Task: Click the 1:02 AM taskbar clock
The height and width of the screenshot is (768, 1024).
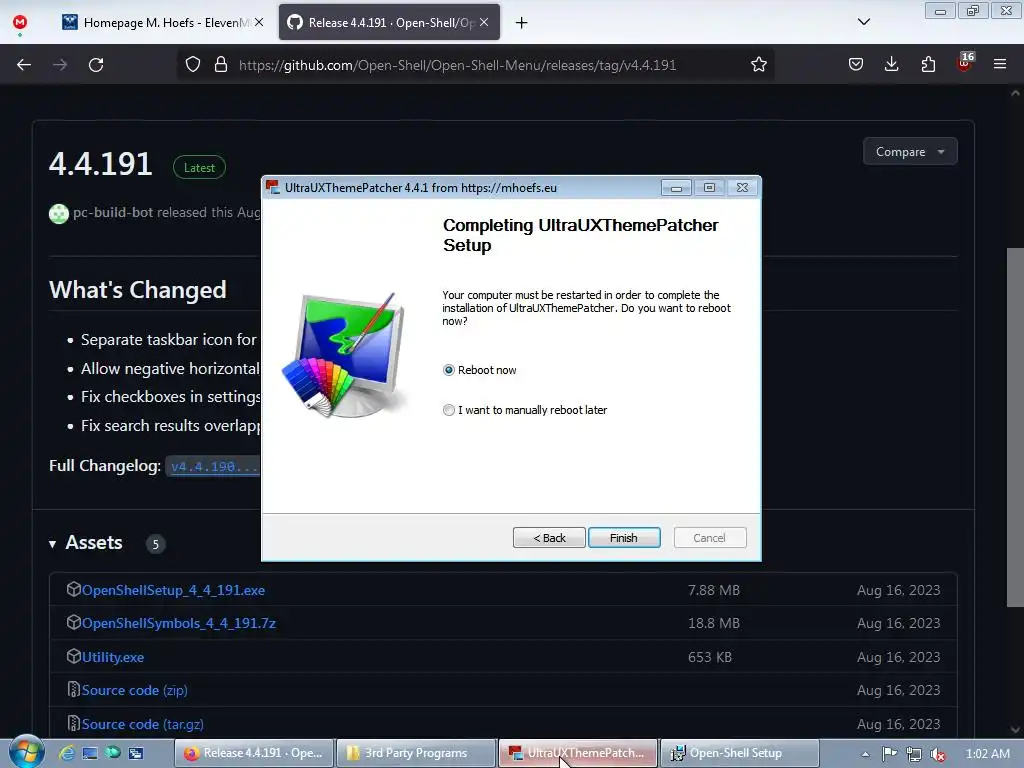Action: [987, 754]
